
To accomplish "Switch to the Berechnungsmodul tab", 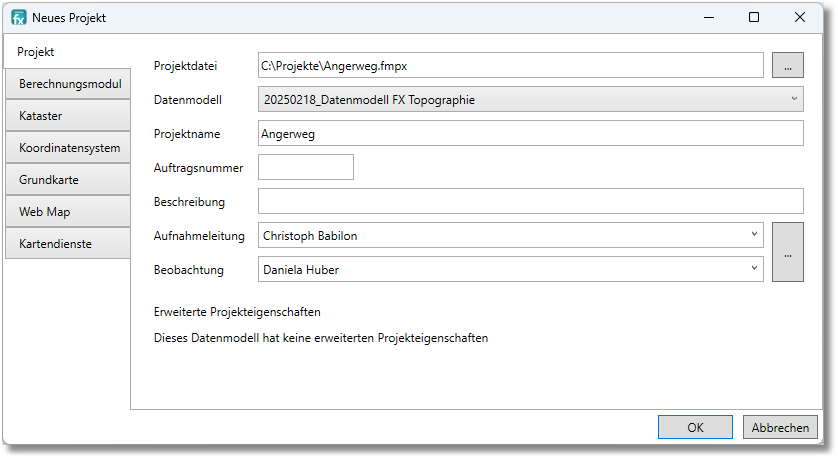I will (x=69, y=85).
